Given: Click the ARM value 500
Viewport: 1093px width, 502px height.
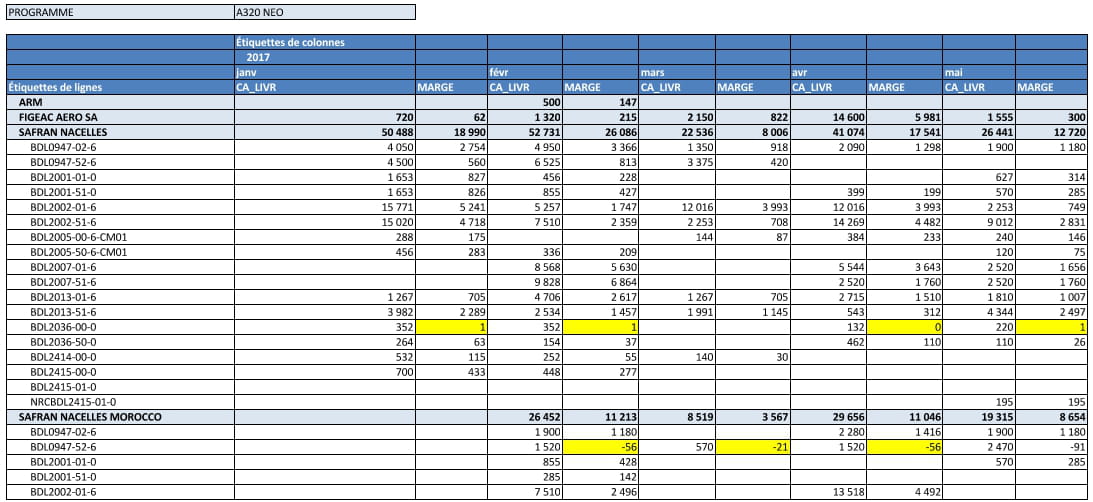Looking at the screenshot, I should [524, 102].
